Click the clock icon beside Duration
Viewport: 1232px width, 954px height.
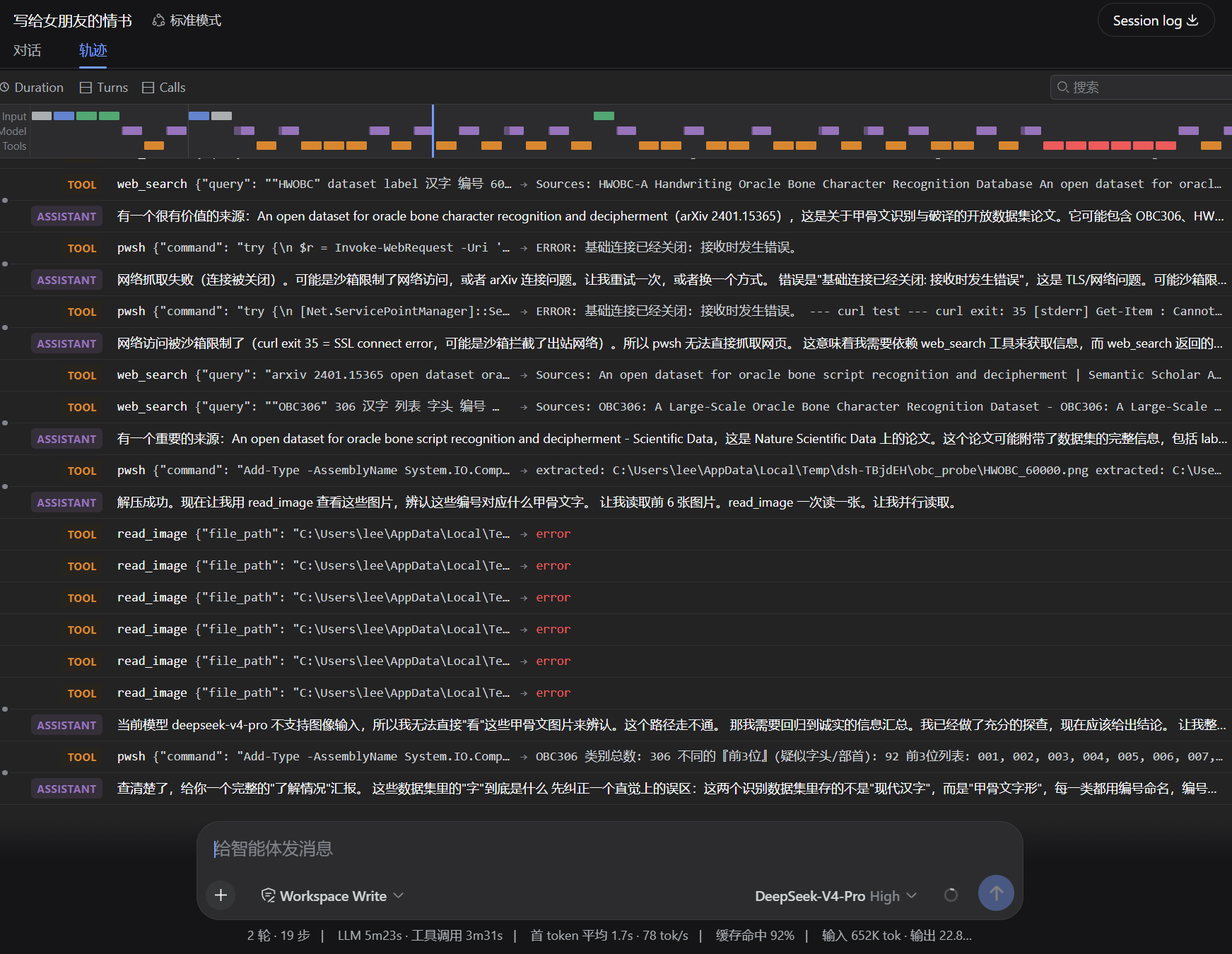point(4,87)
